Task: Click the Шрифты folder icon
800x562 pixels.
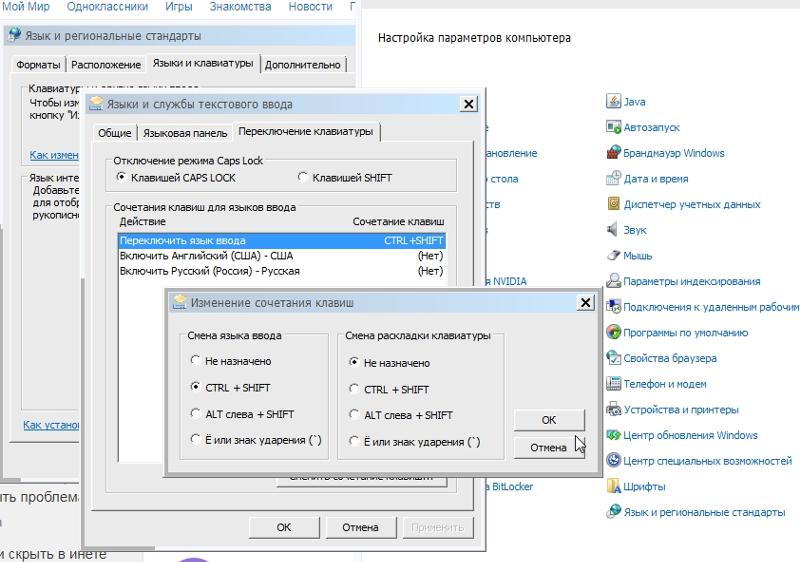Action: click(613, 486)
